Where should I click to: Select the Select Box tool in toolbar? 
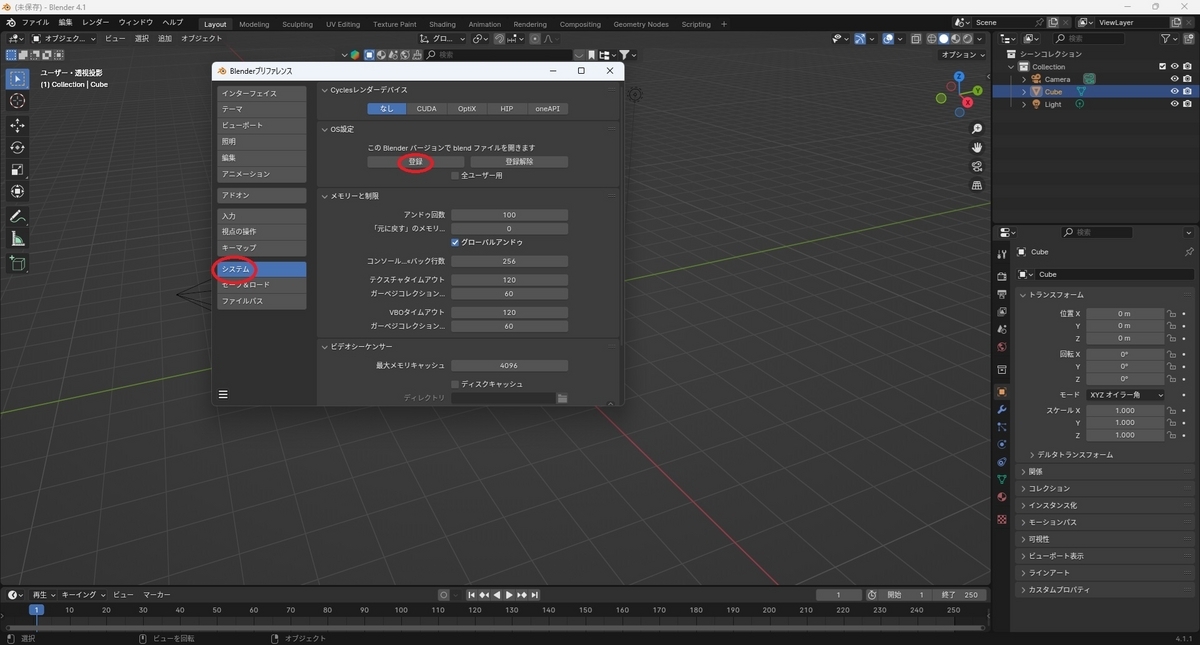17,79
